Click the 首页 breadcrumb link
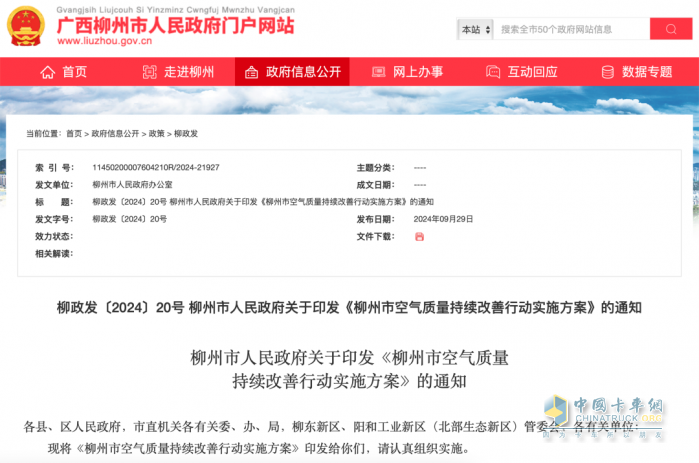The image size is (699, 463). point(74,133)
